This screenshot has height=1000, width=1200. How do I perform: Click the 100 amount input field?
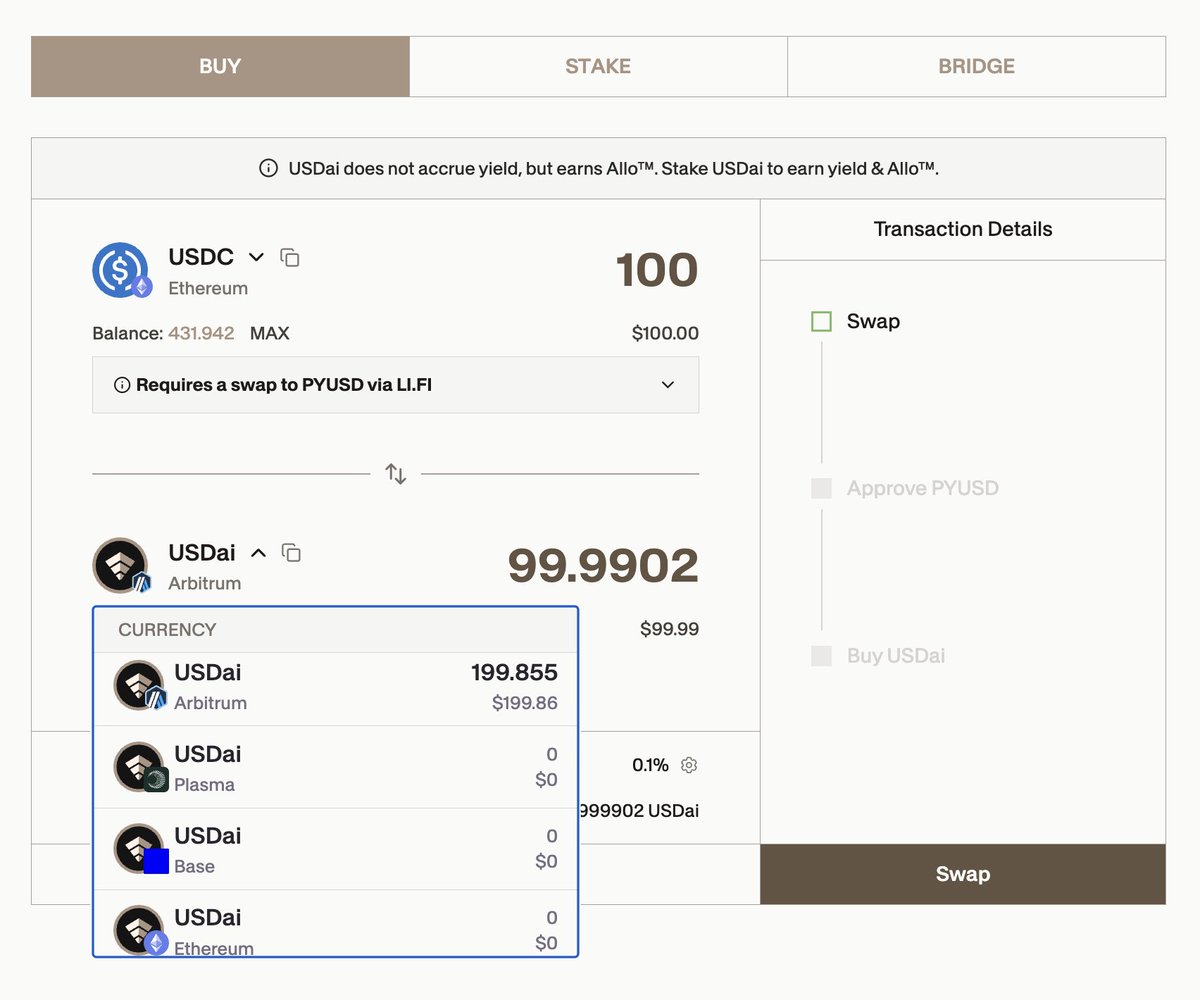point(656,270)
